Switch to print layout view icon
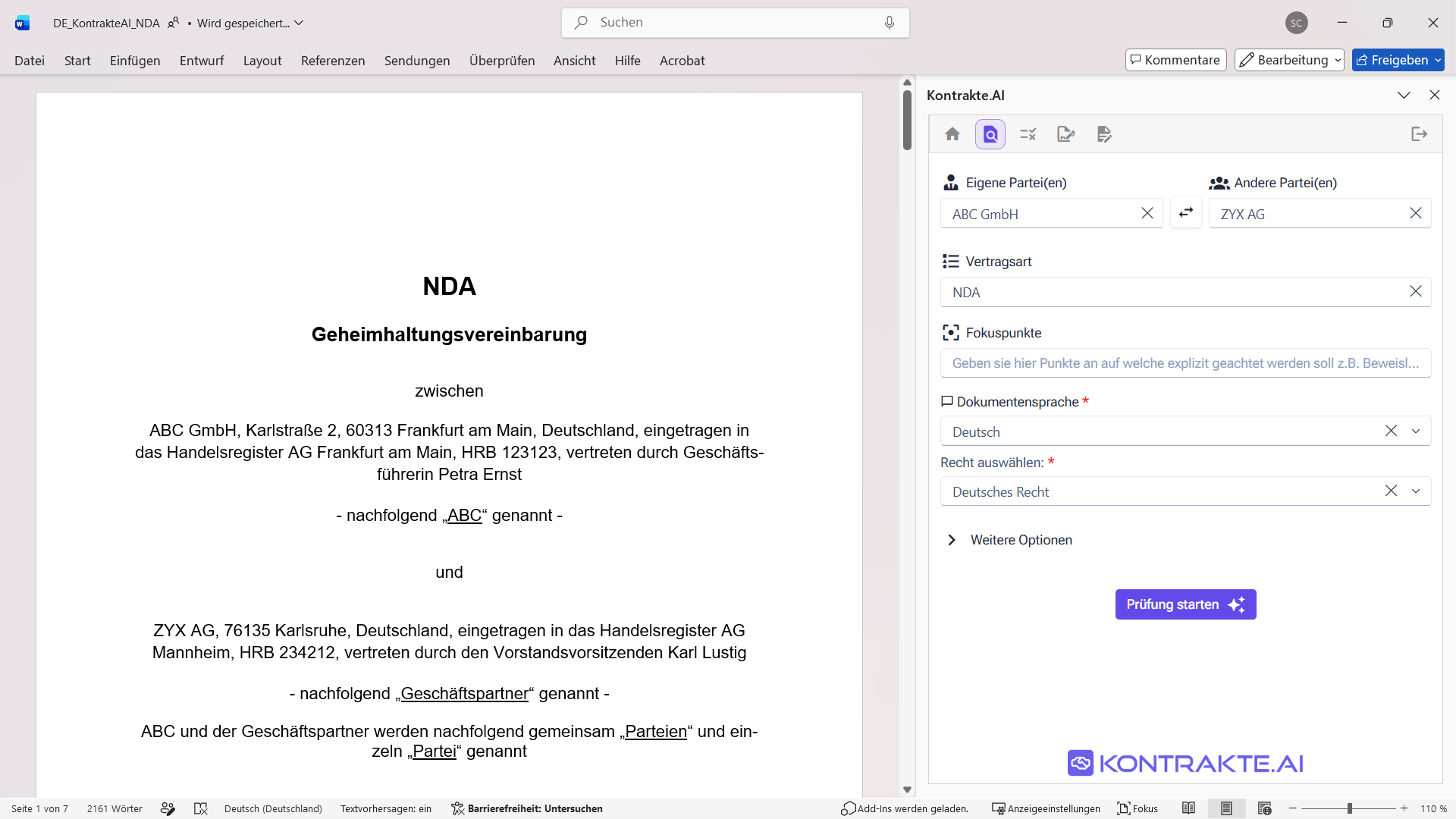This screenshot has height=819, width=1456. (1226, 808)
